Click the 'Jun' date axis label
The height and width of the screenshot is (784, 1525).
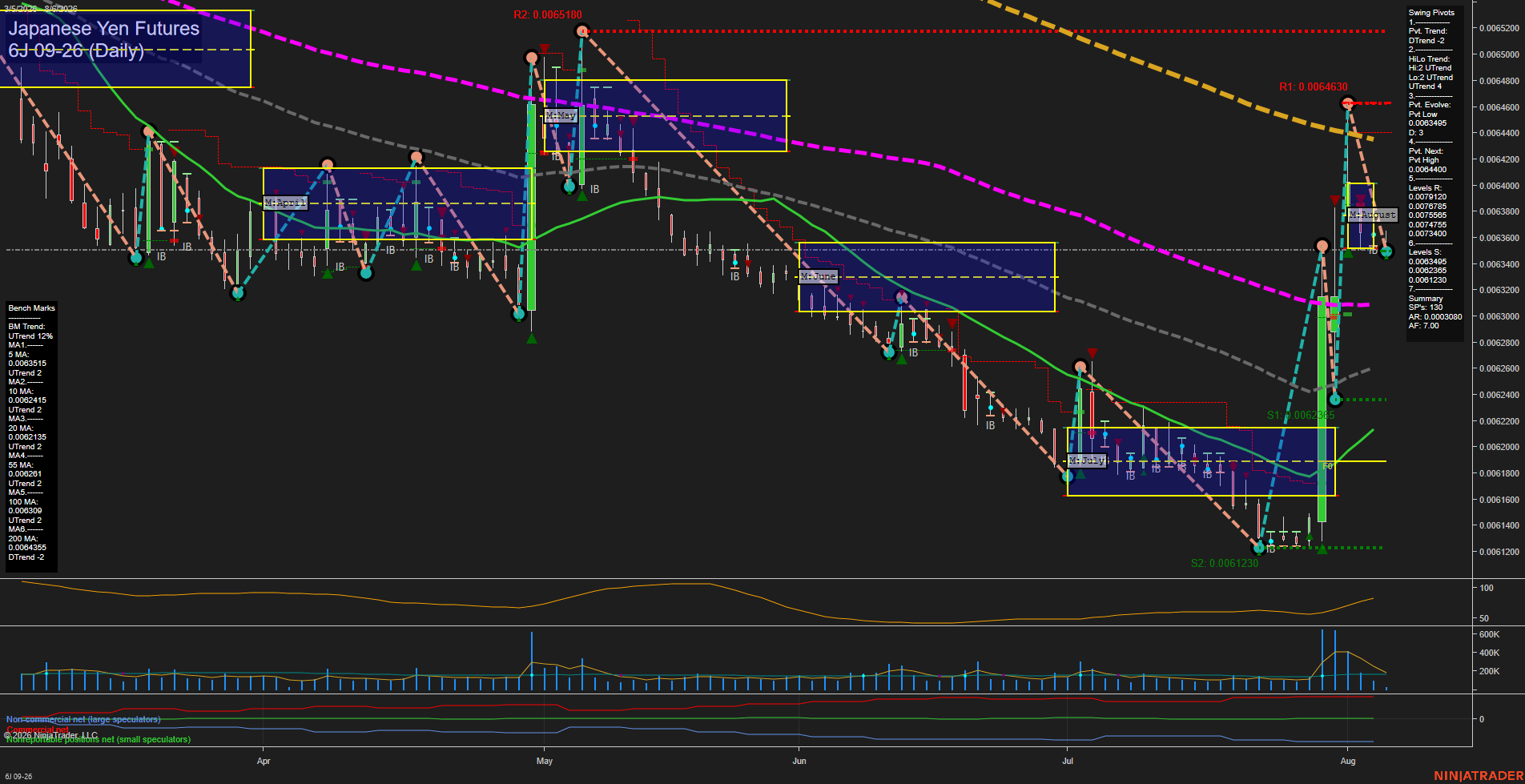799,761
